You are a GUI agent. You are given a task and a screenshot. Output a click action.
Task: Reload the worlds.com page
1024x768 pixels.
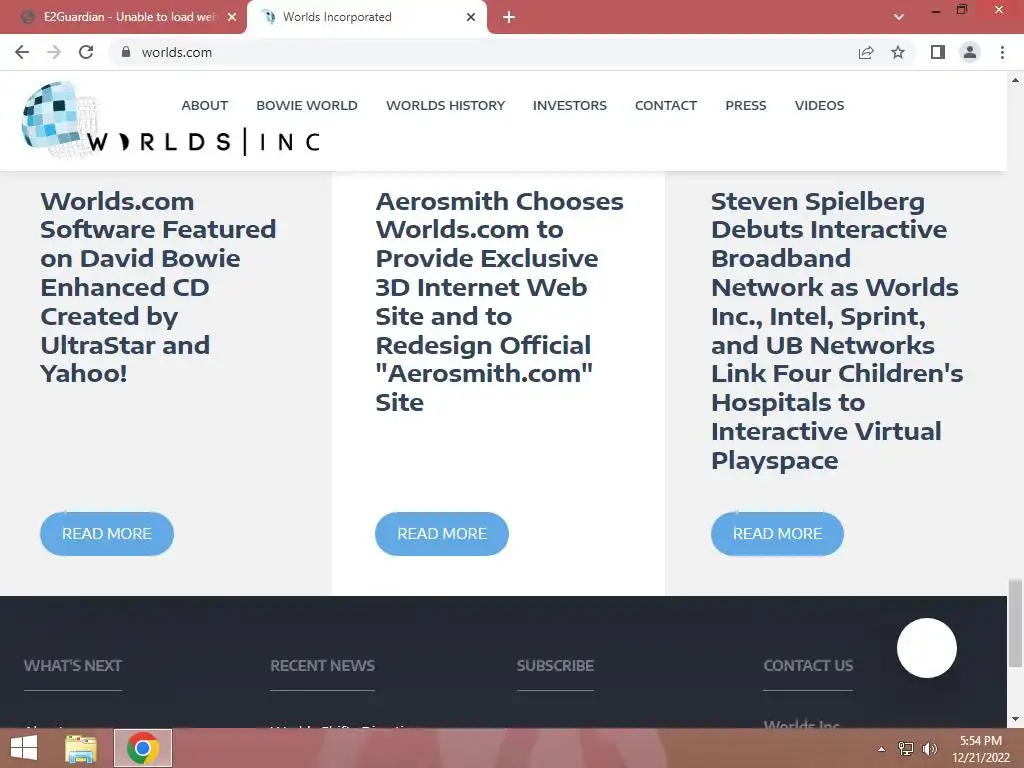(86, 52)
